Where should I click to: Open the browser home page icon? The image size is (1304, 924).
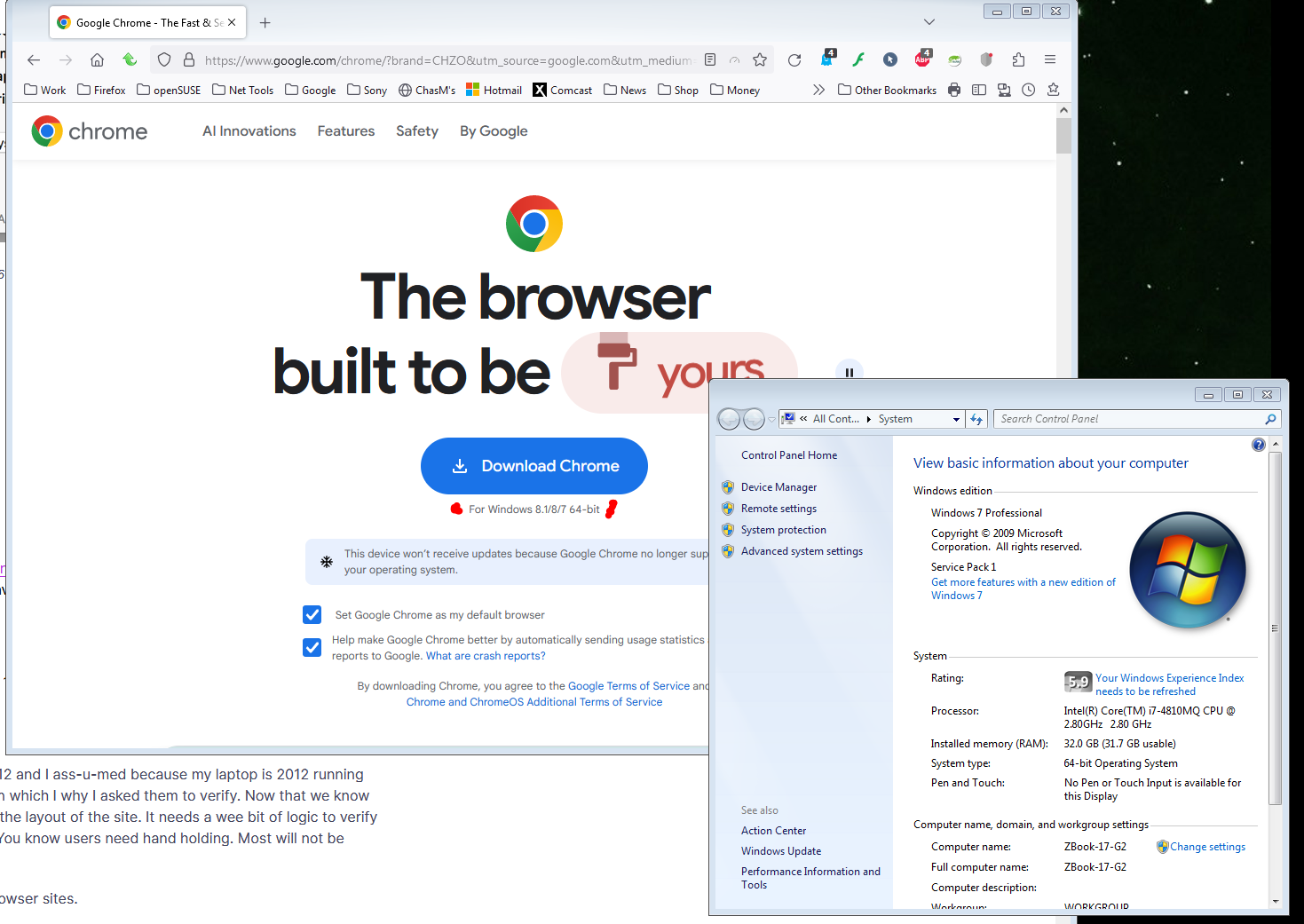pyautogui.click(x=98, y=60)
